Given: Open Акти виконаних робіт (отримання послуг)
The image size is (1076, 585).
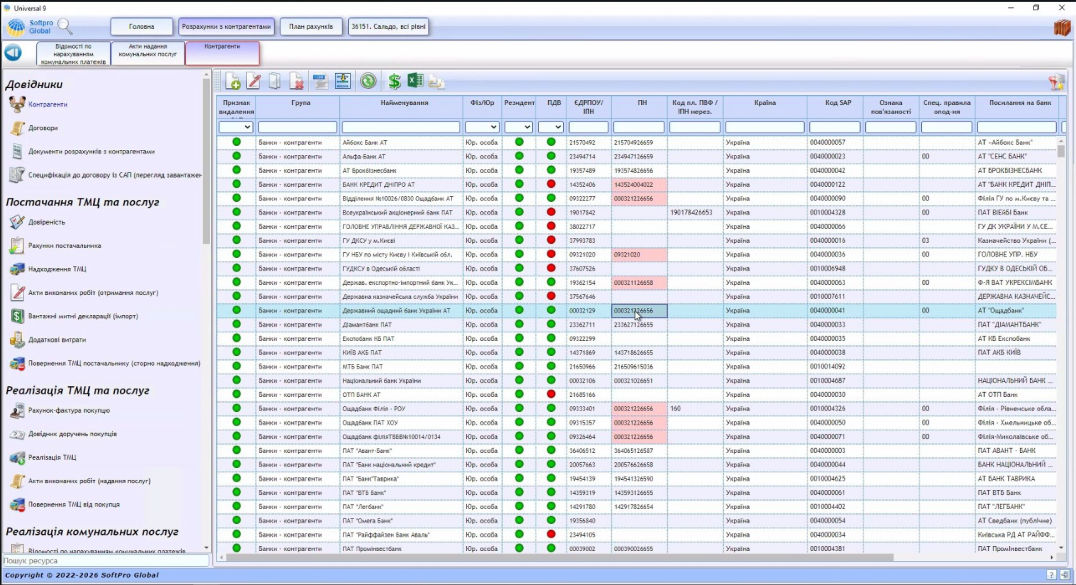Looking at the screenshot, I should coord(93,292).
